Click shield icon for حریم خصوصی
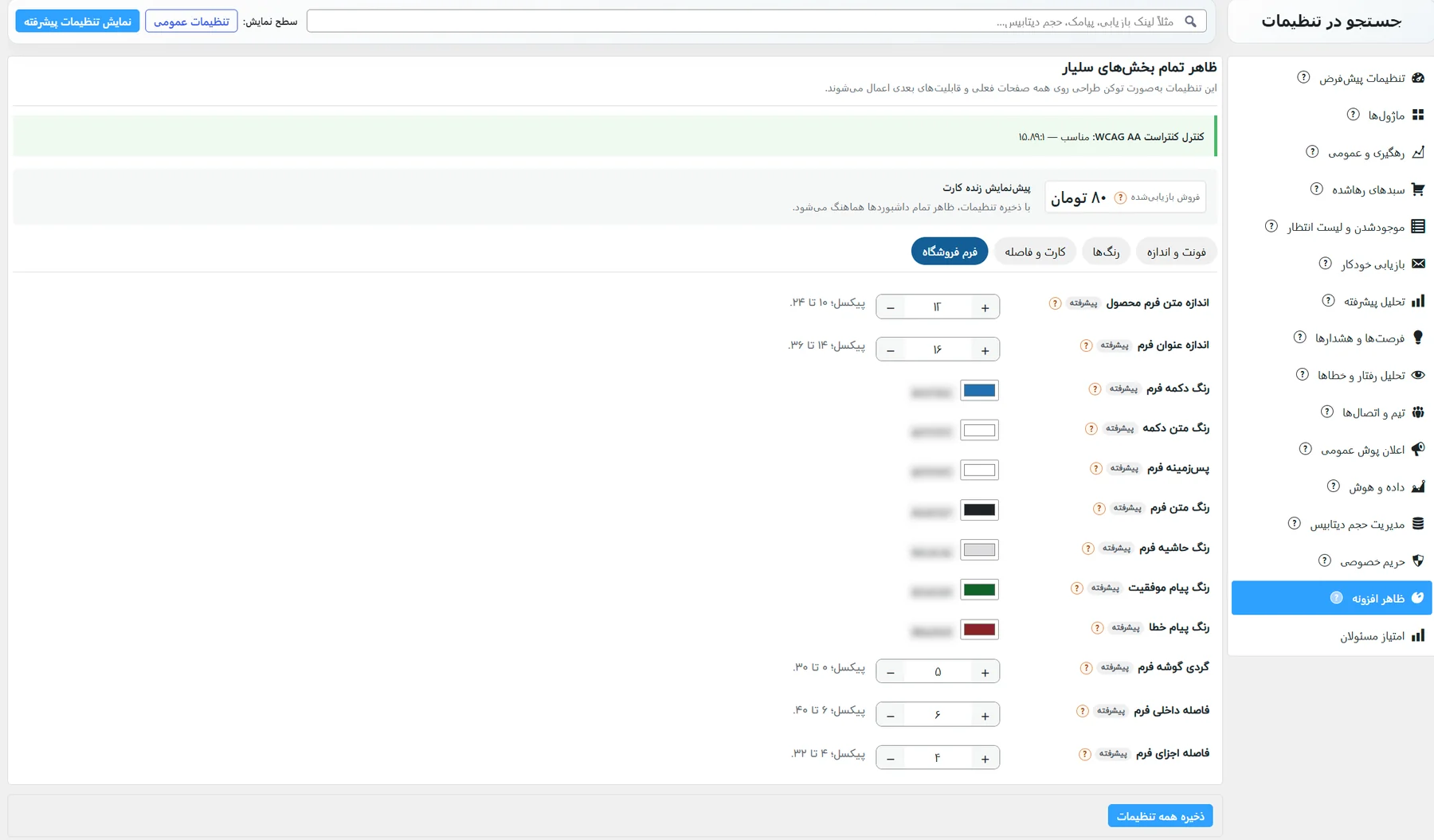The height and width of the screenshot is (840, 1434). coord(1418,561)
